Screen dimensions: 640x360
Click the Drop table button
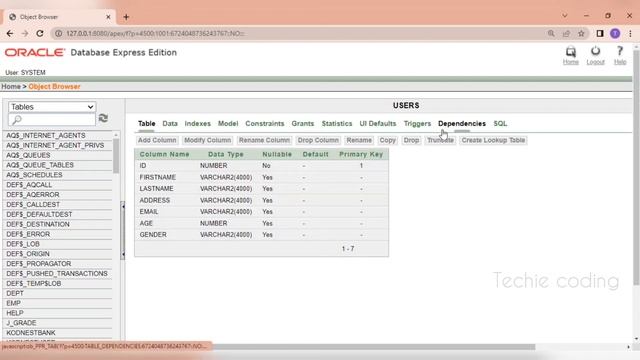411,140
